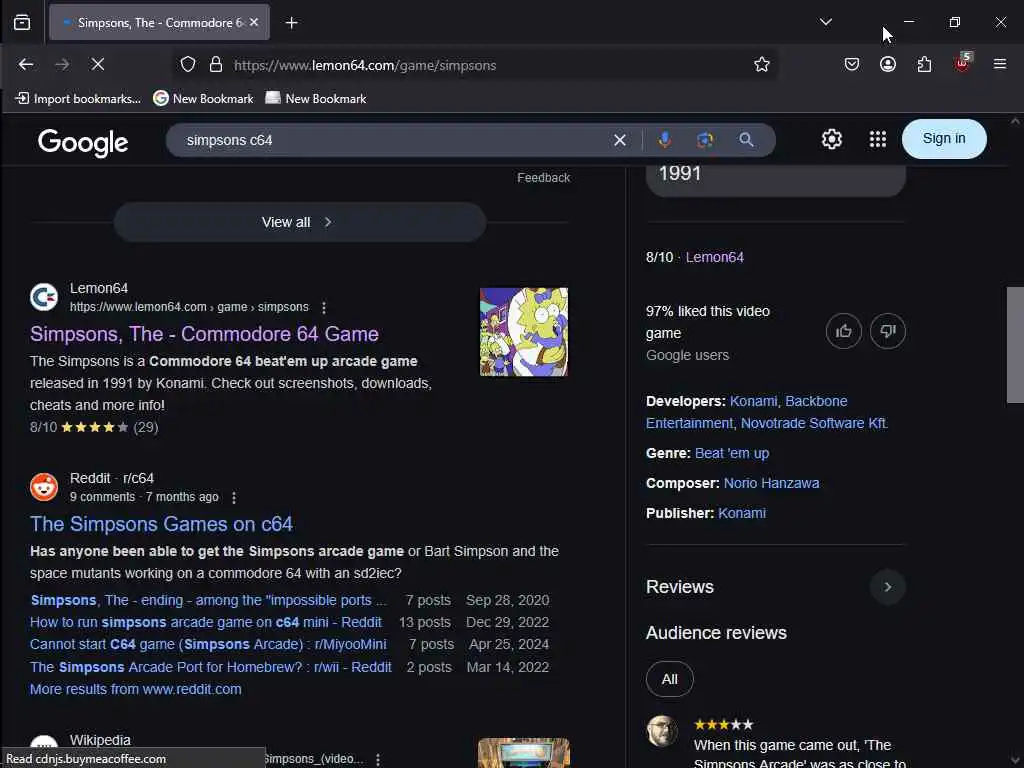
Task: Open the tracking protection shield icon
Action: [188, 64]
